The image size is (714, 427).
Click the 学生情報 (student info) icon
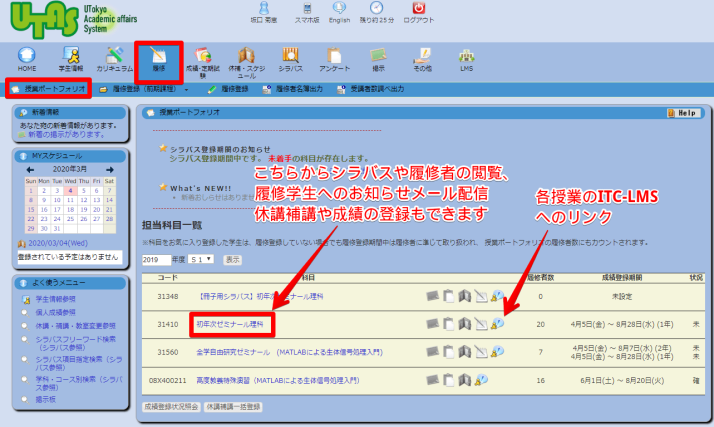71,58
